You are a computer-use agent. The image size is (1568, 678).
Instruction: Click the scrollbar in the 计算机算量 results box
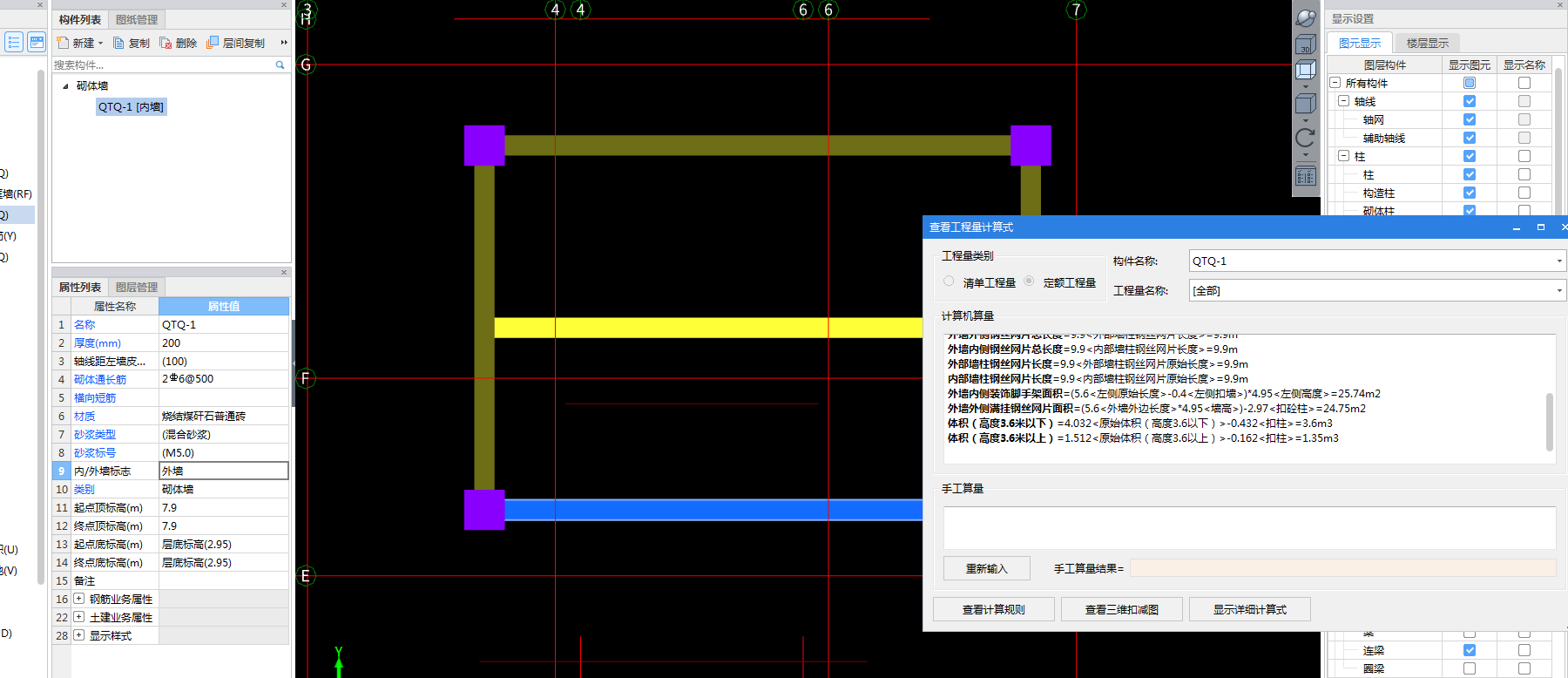click(1550, 422)
